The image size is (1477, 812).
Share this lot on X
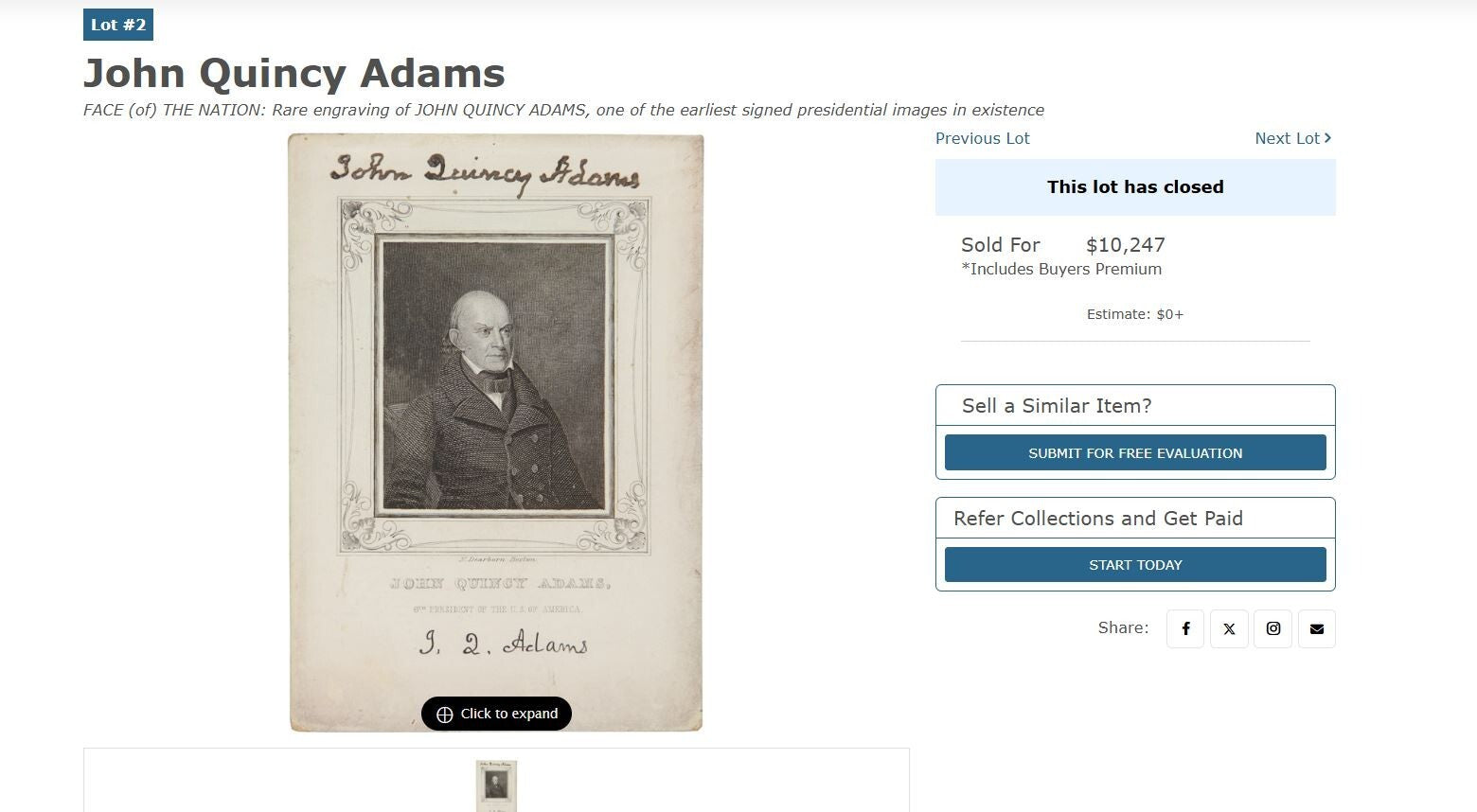point(1229,628)
